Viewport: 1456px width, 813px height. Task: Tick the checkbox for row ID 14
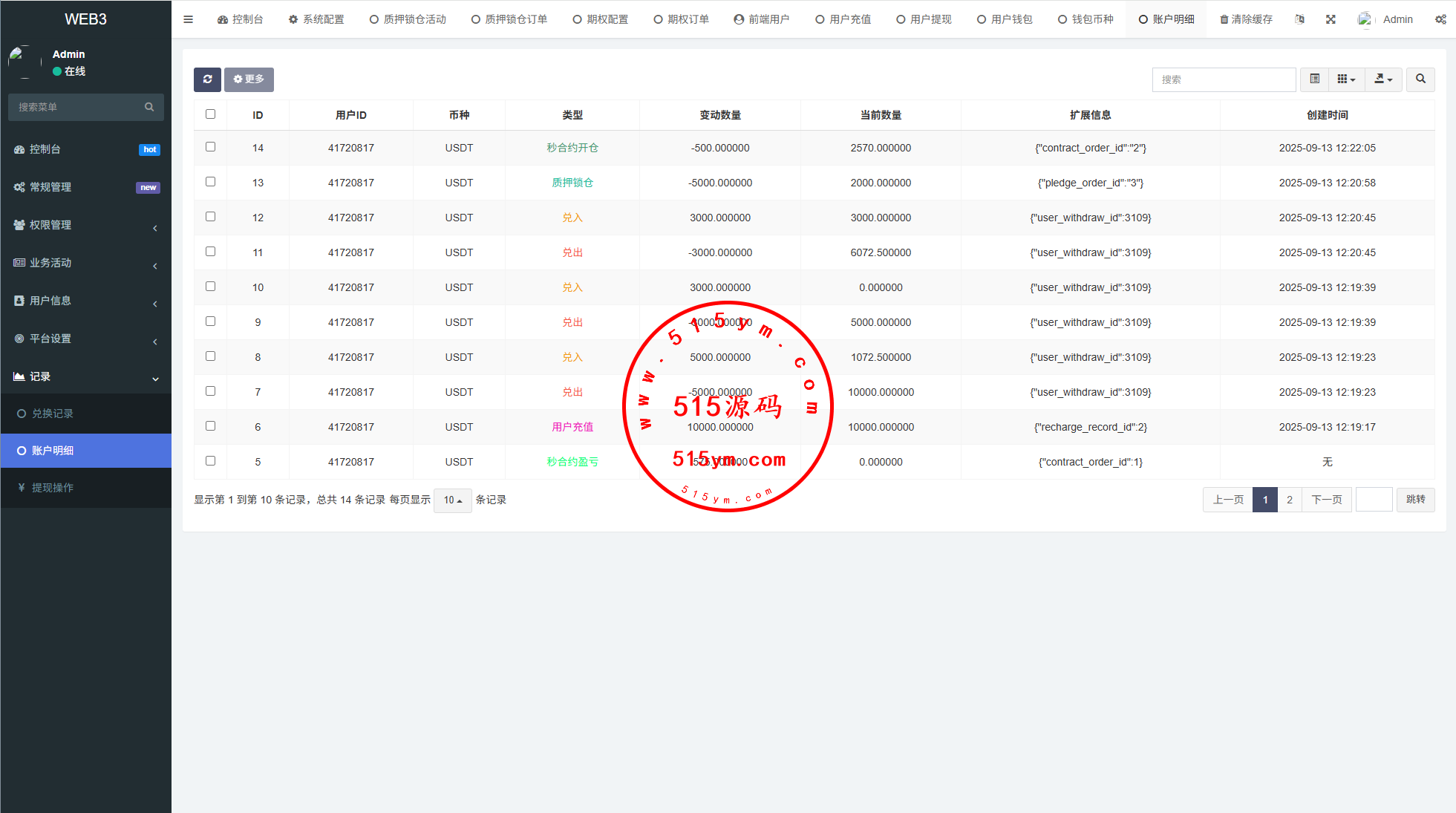coord(210,147)
